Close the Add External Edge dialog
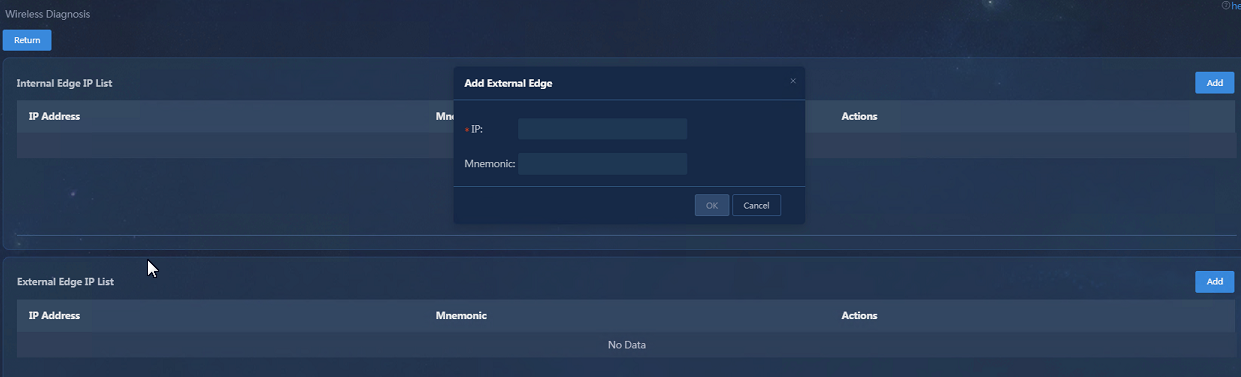This screenshot has width=1241, height=377. (793, 81)
